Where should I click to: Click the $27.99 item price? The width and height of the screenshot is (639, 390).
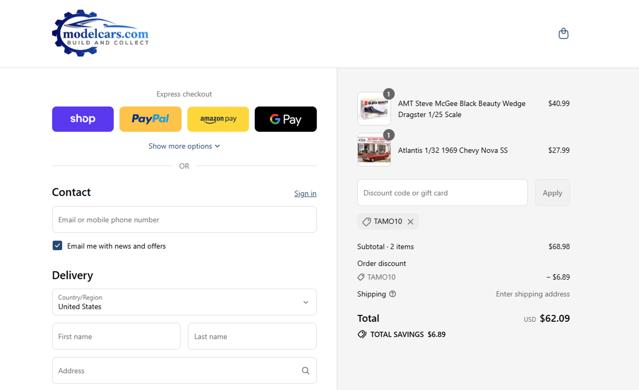tap(559, 150)
